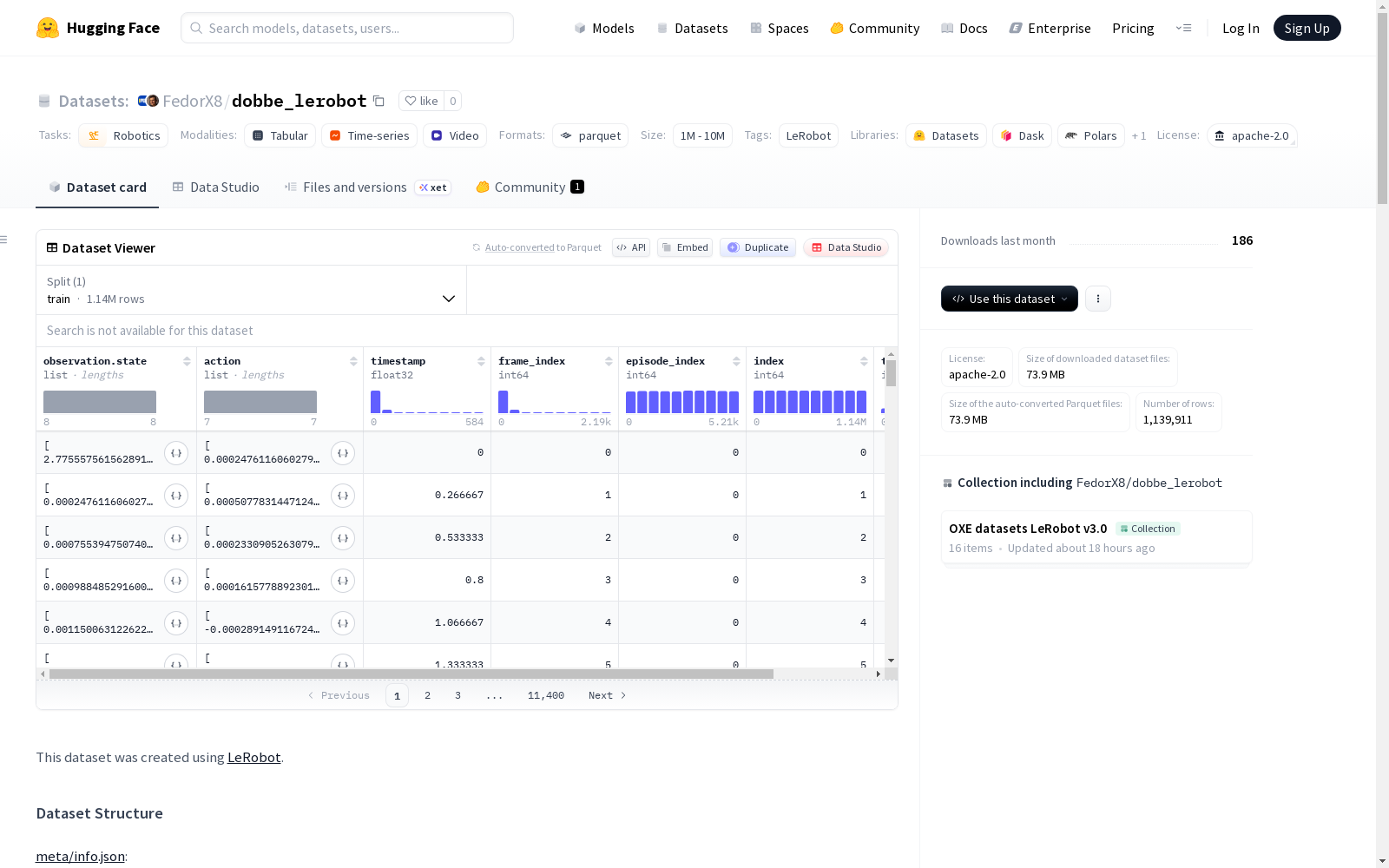The height and width of the screenshot is (868, 1389).
Task: Switch to the Dataset card tab
Action: [97, 187]
